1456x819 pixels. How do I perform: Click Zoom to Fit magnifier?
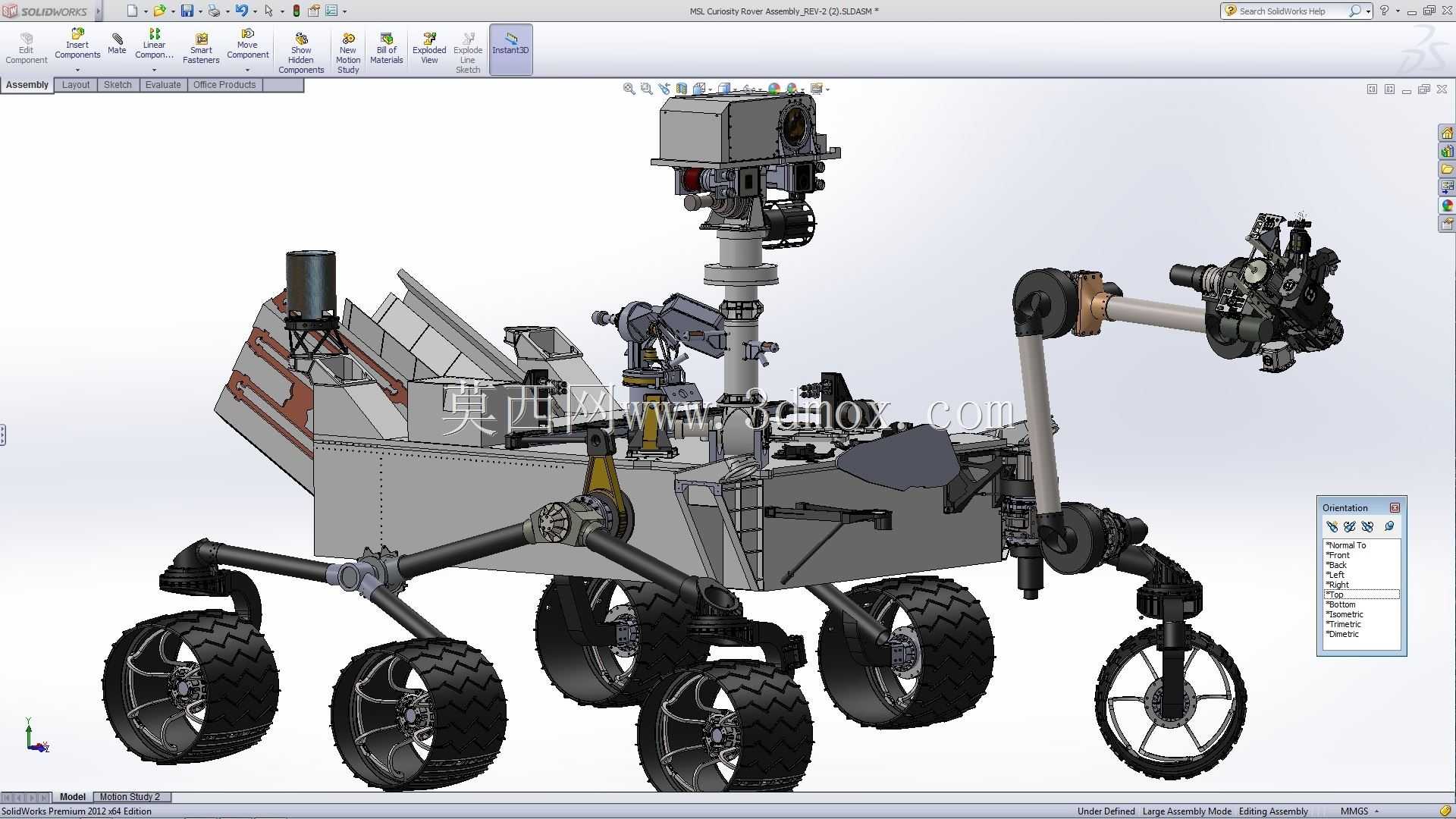click(x=629, y=89)
